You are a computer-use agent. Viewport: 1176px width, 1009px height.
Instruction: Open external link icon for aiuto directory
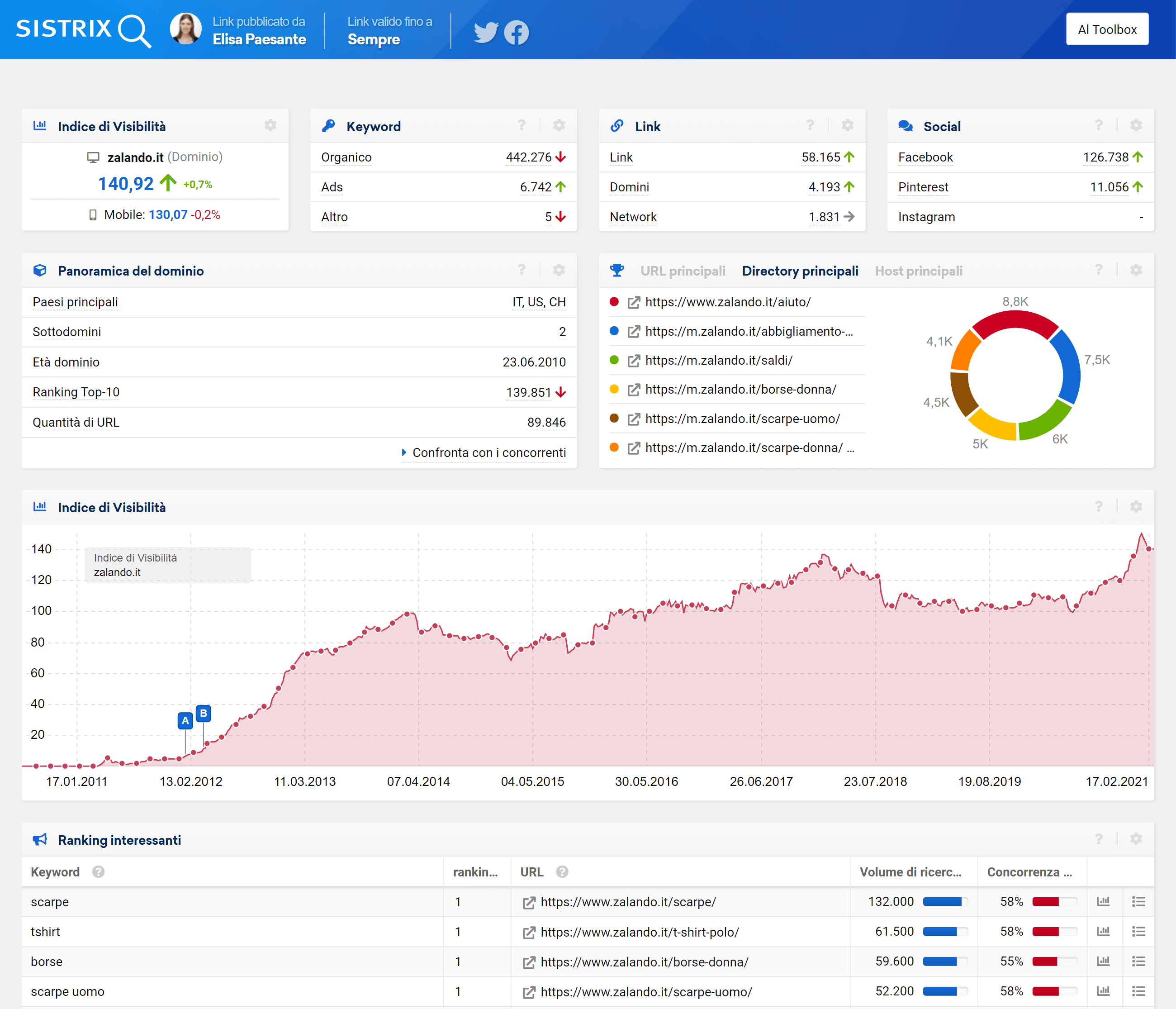(x=634, y=303)
